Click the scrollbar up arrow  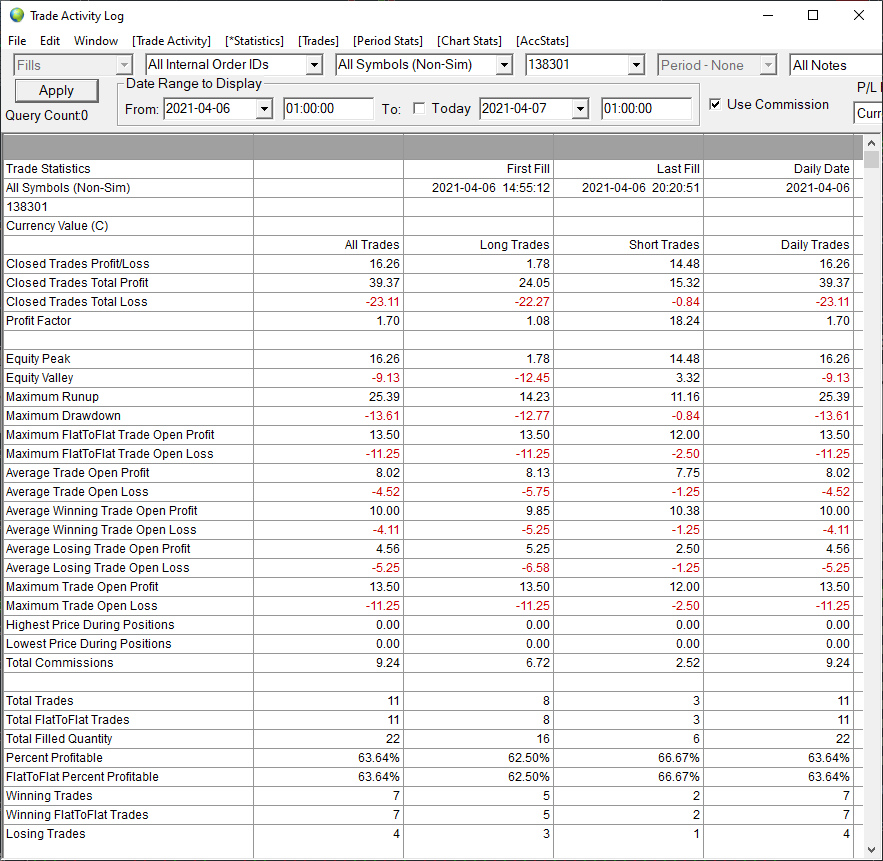click(871, 143)
